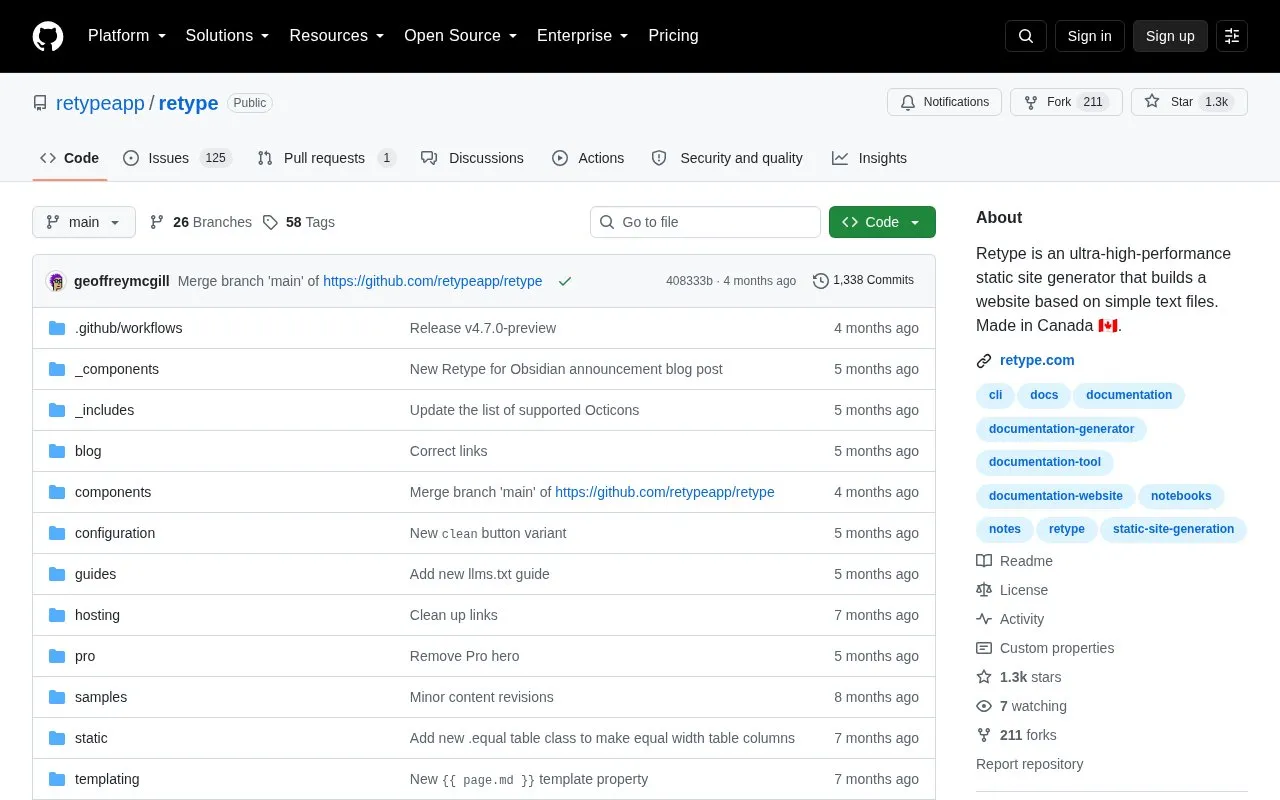Fork the repository

tap(1065, 102)
